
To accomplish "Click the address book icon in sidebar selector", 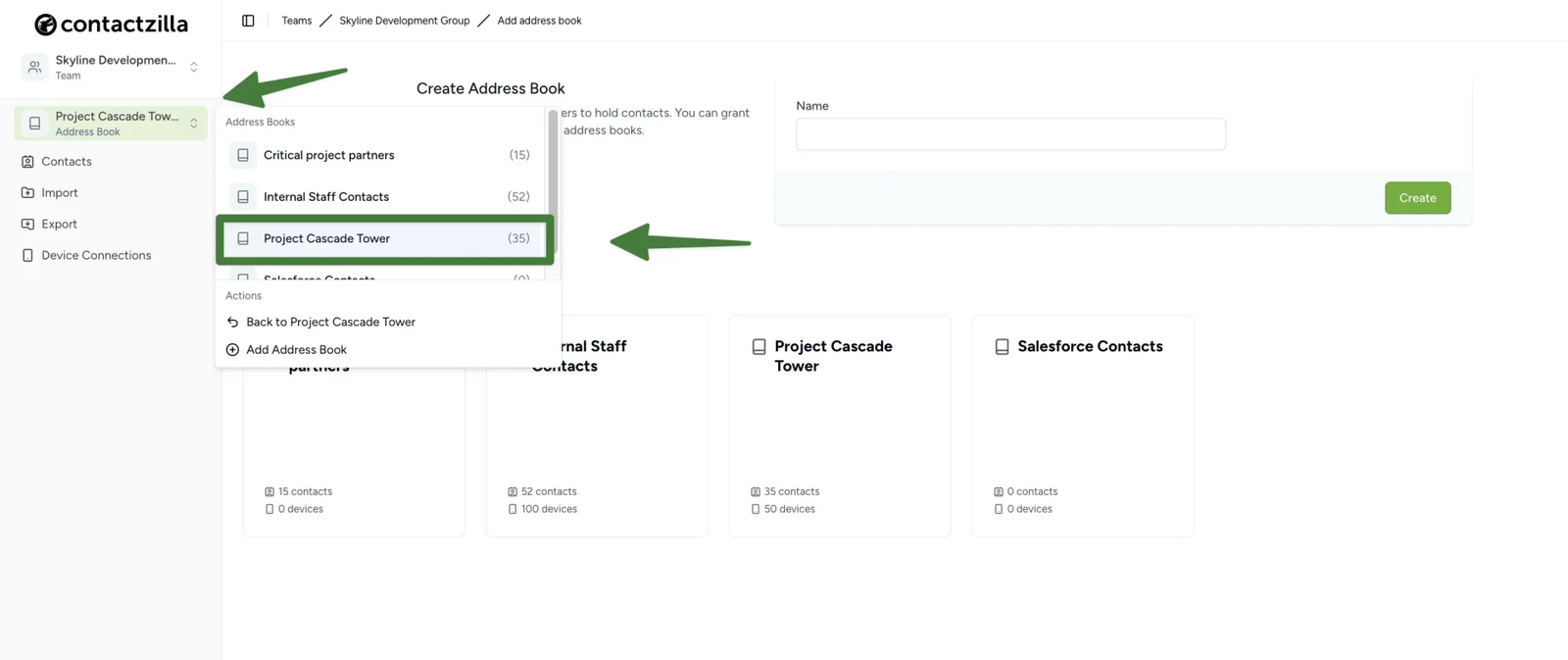I will pyautogui.click(x=34, y=124).
